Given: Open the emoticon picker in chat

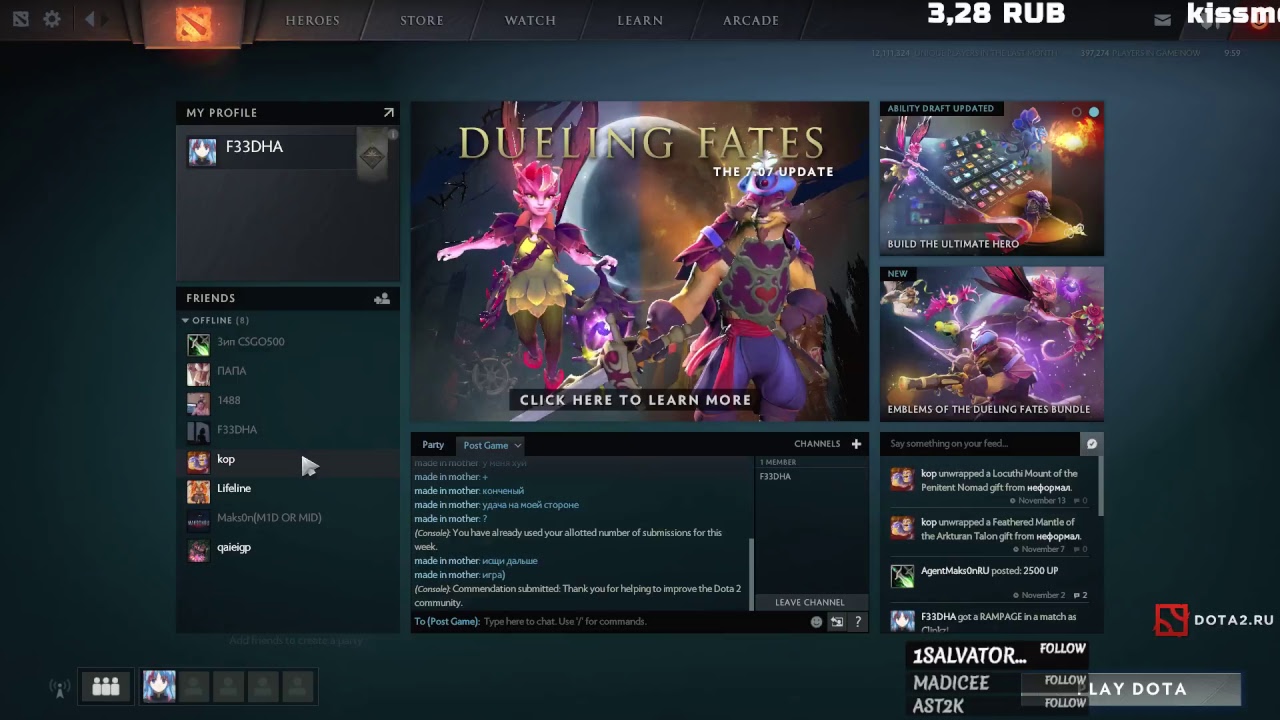Looking at the screenshot, I should (x=816, y=622).
